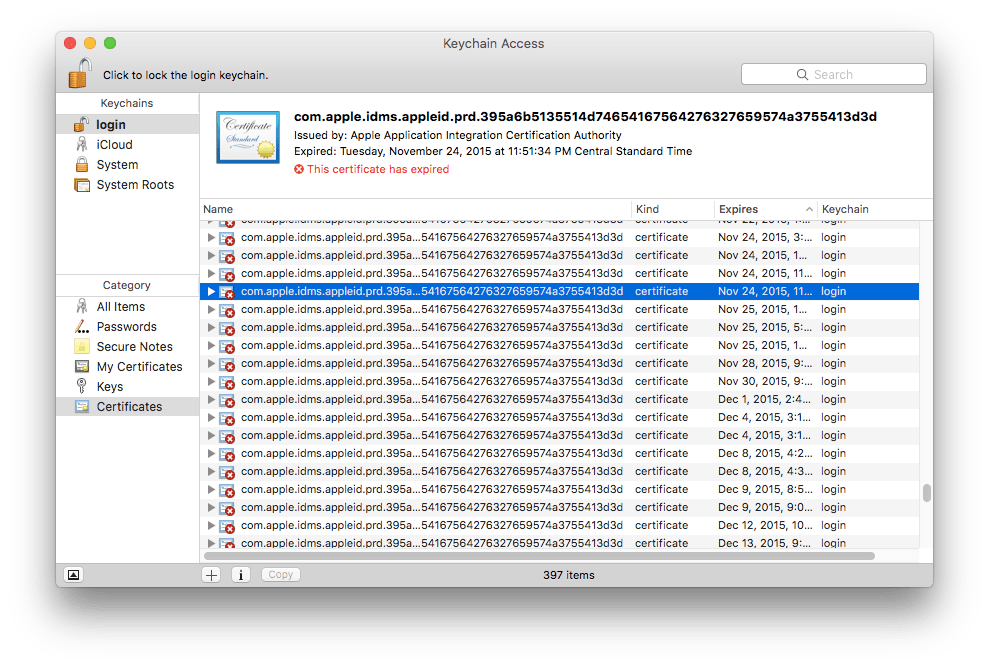This screenshot has height=667, width=989.
Task: Click the 'Expired: Tuesday, November 24, 2015' line
Action: [x=493, y=151]
